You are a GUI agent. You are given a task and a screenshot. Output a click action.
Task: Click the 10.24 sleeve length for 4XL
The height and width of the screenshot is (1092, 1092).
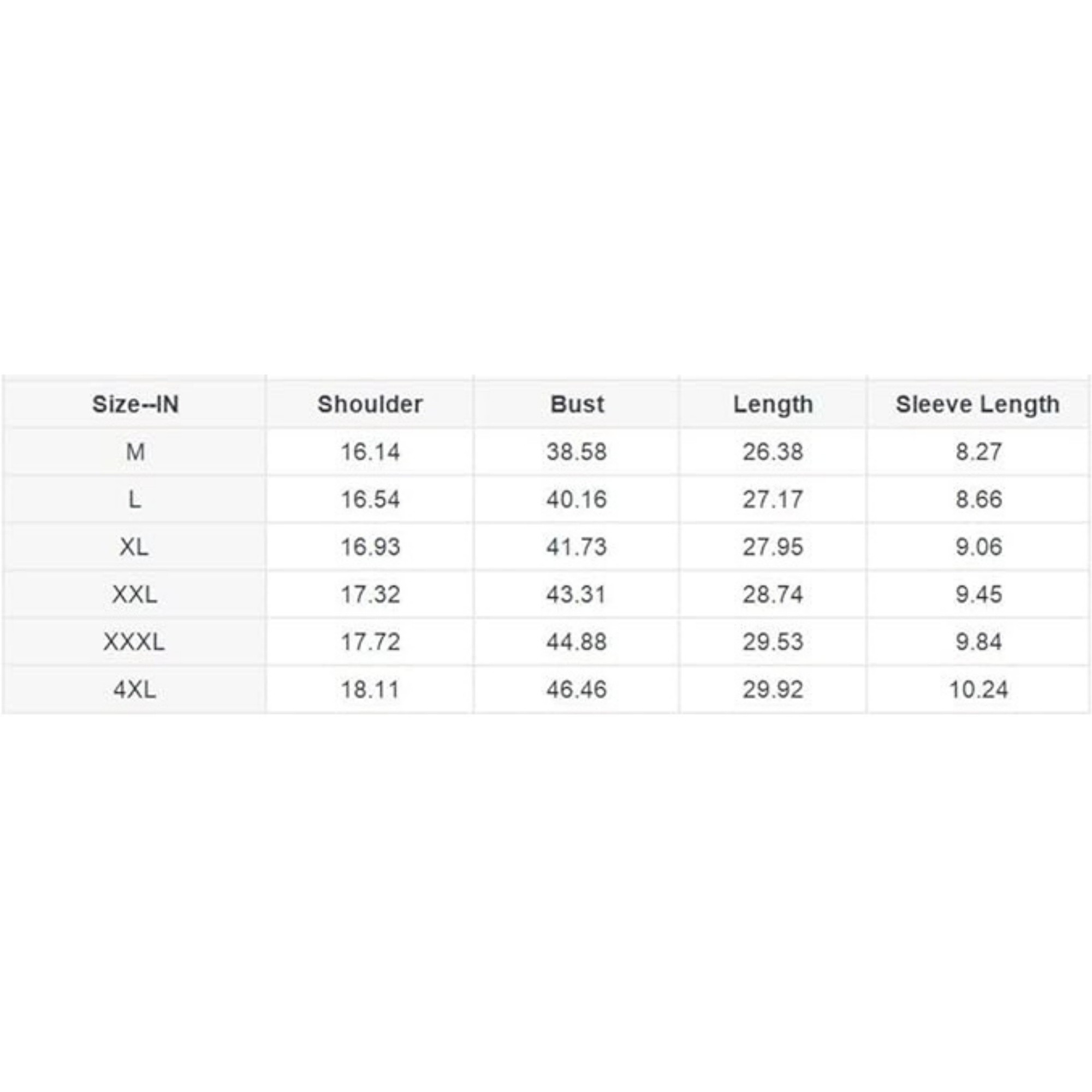click(978, 689)
